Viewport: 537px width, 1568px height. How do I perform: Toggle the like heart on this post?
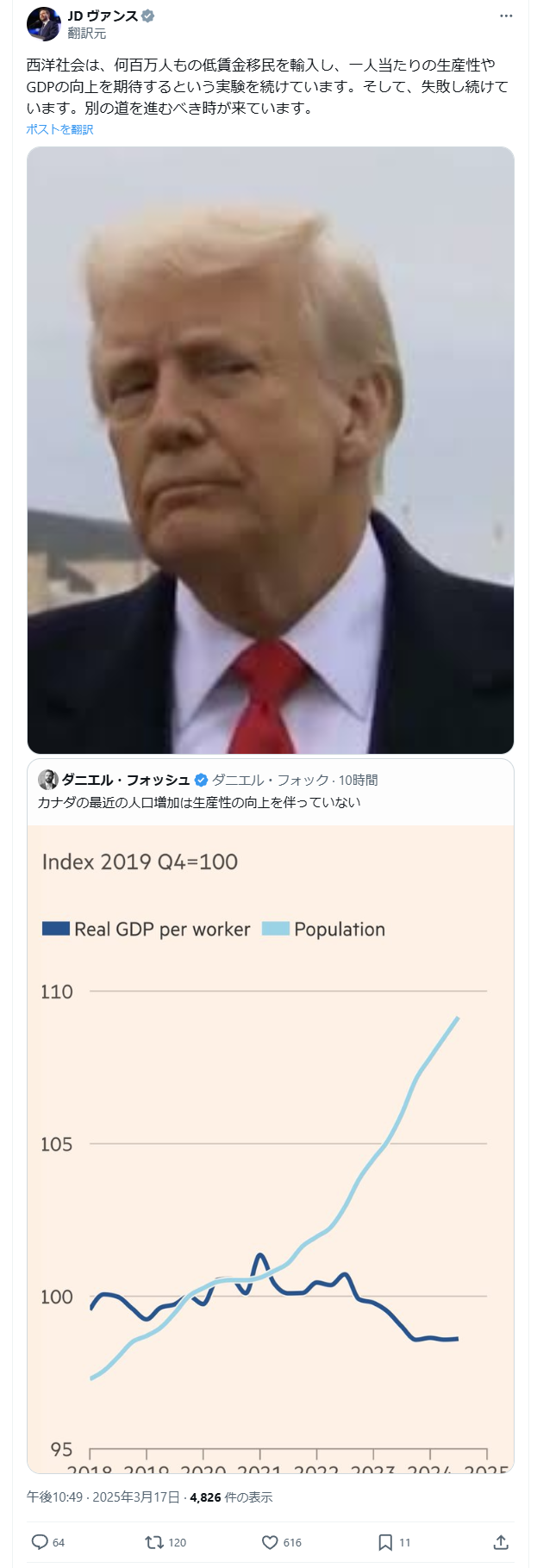(270, 1542)
